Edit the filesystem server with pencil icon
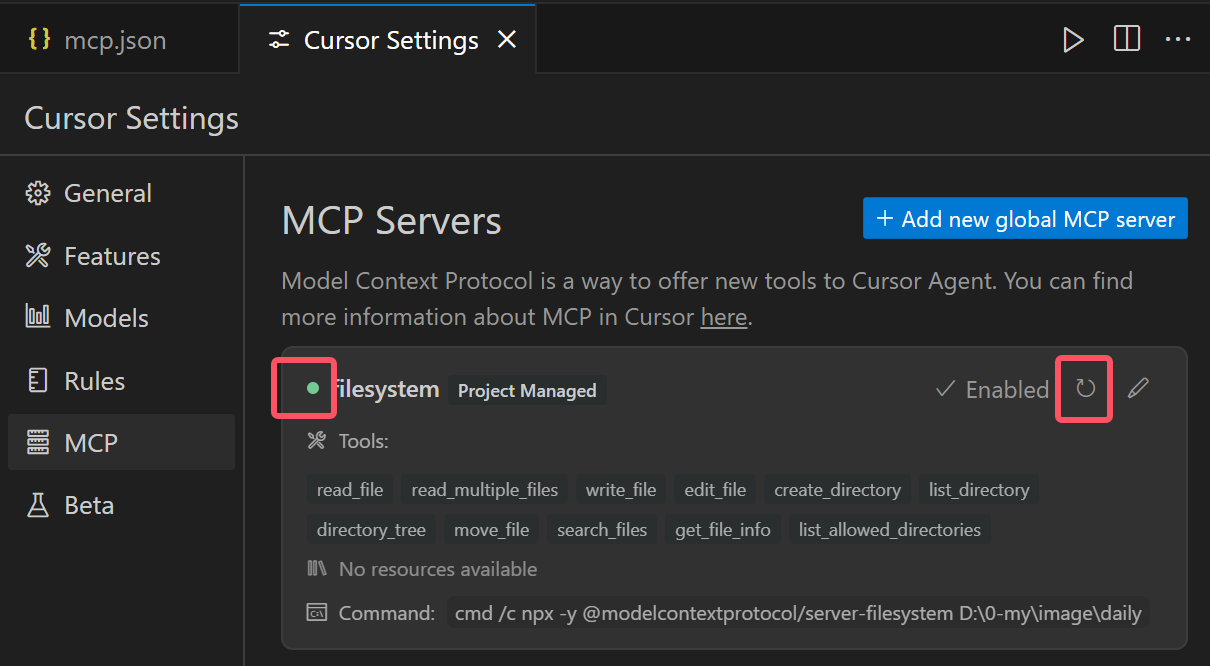Viewport: 1210px width, 666px height. tap(1138, 388)
